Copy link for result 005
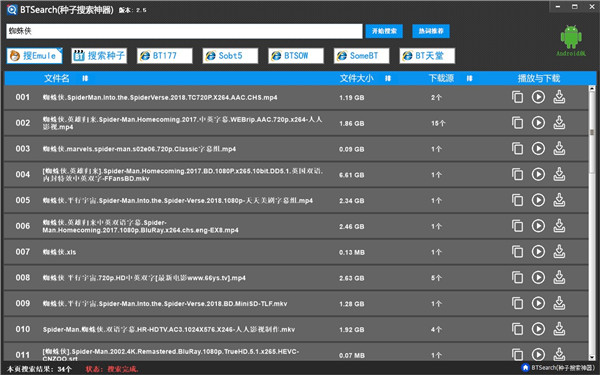The height and width of the screenshot is (375, 600). tap(517, 200)
